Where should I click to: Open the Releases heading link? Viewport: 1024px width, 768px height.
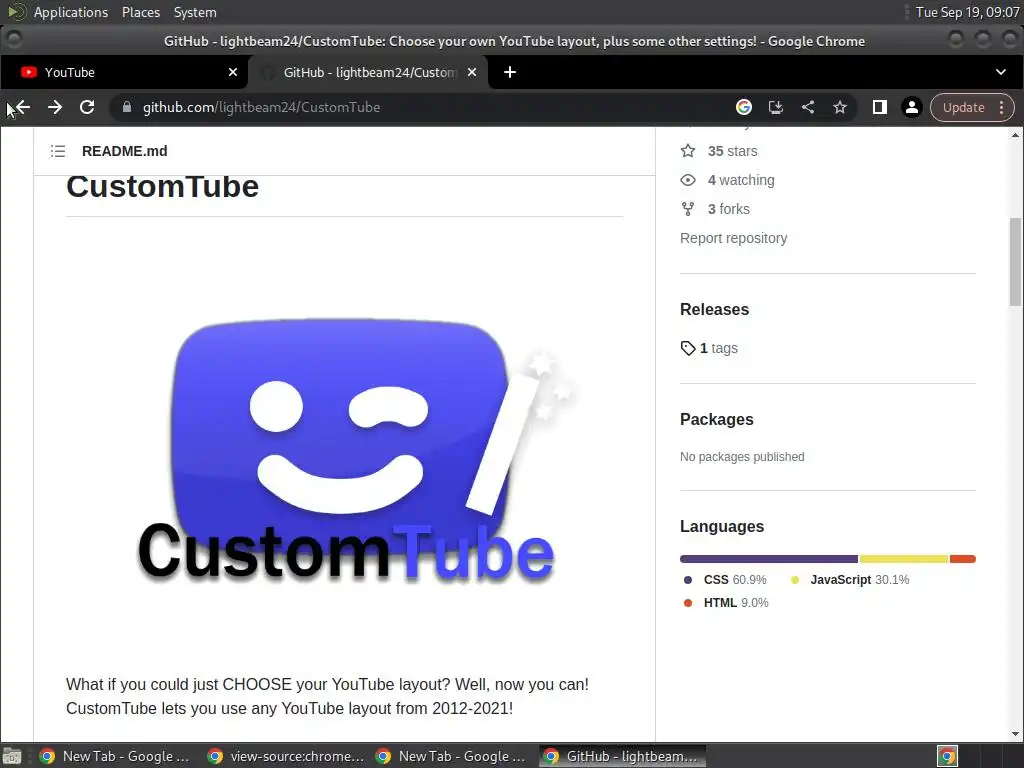click(x=714, y=310)
